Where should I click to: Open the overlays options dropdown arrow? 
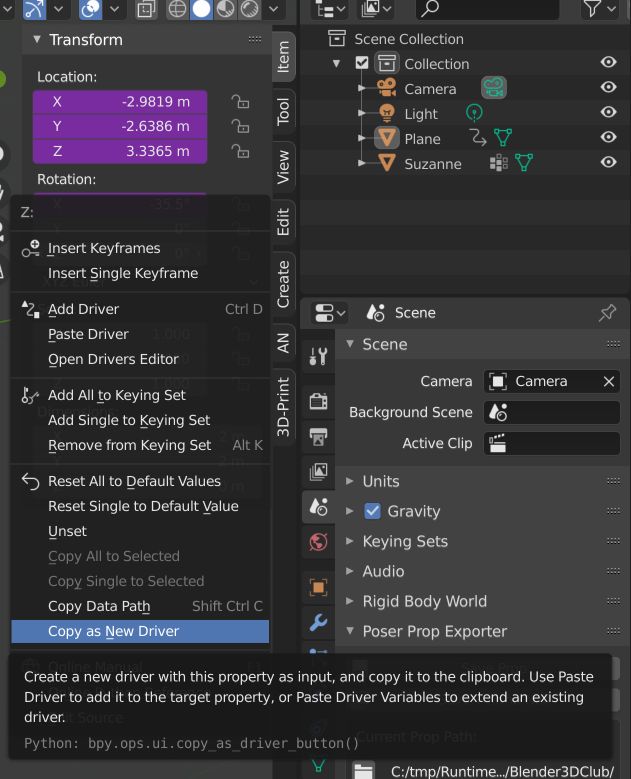(114, 8)
